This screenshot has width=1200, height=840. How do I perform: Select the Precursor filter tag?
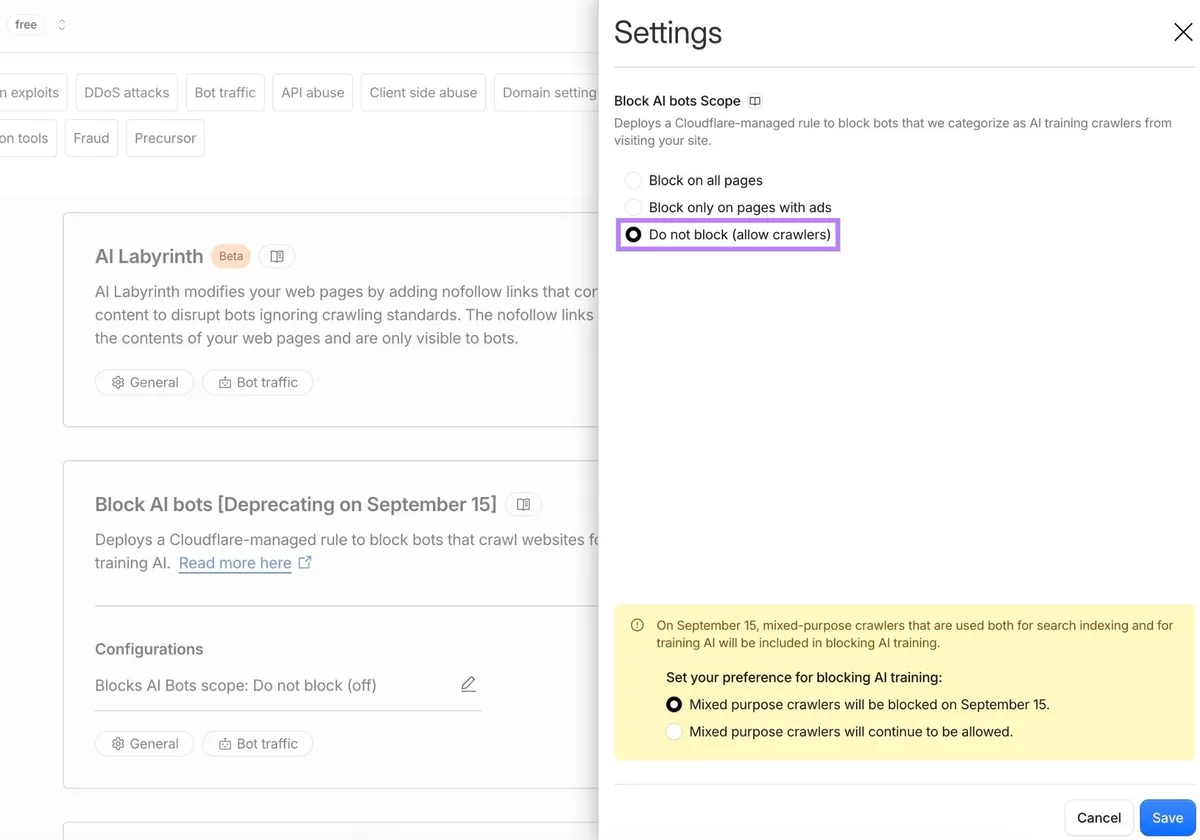click(165, 138)
